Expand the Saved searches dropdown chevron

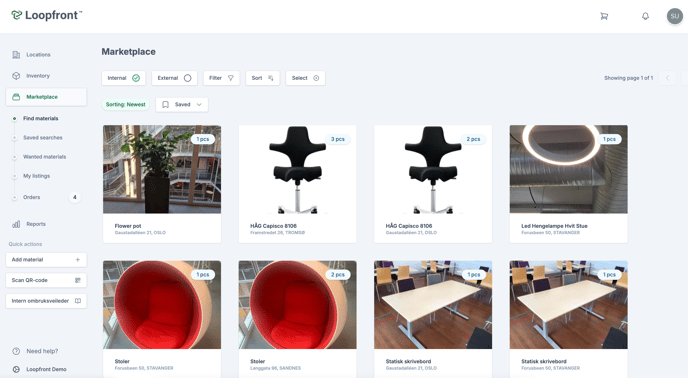[199, 104]
